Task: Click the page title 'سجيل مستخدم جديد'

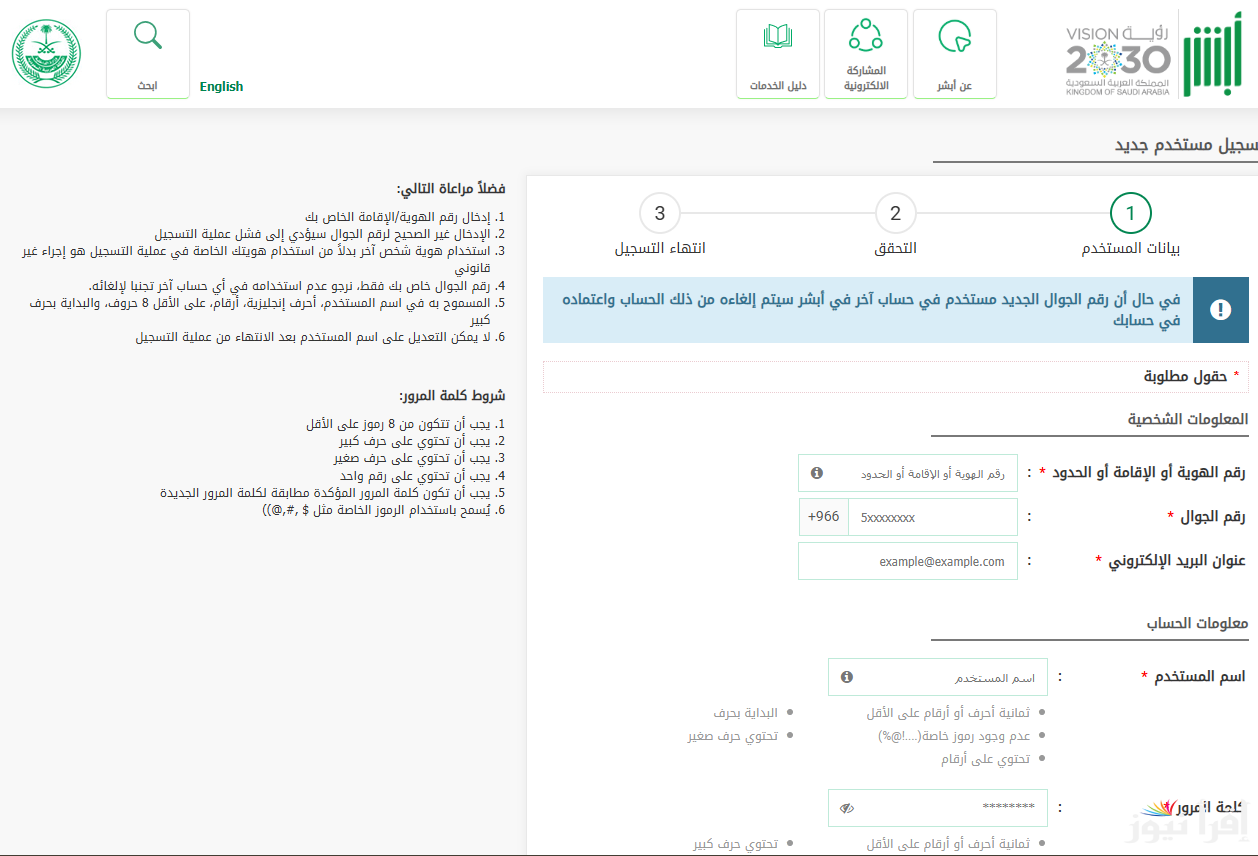Action: (1186, 145)
